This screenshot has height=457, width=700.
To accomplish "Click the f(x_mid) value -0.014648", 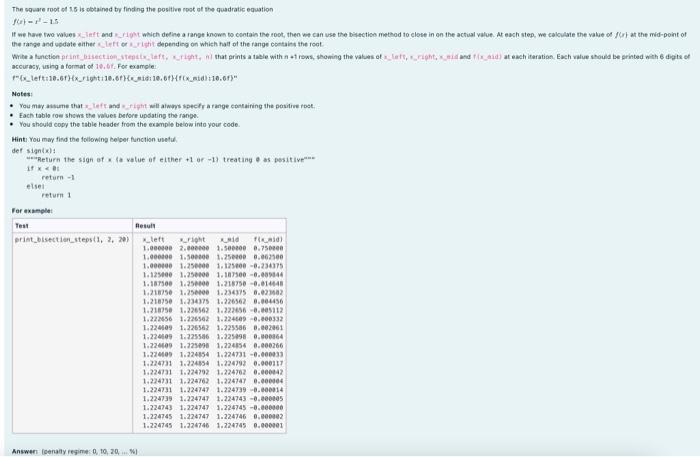I will [267, 284].
